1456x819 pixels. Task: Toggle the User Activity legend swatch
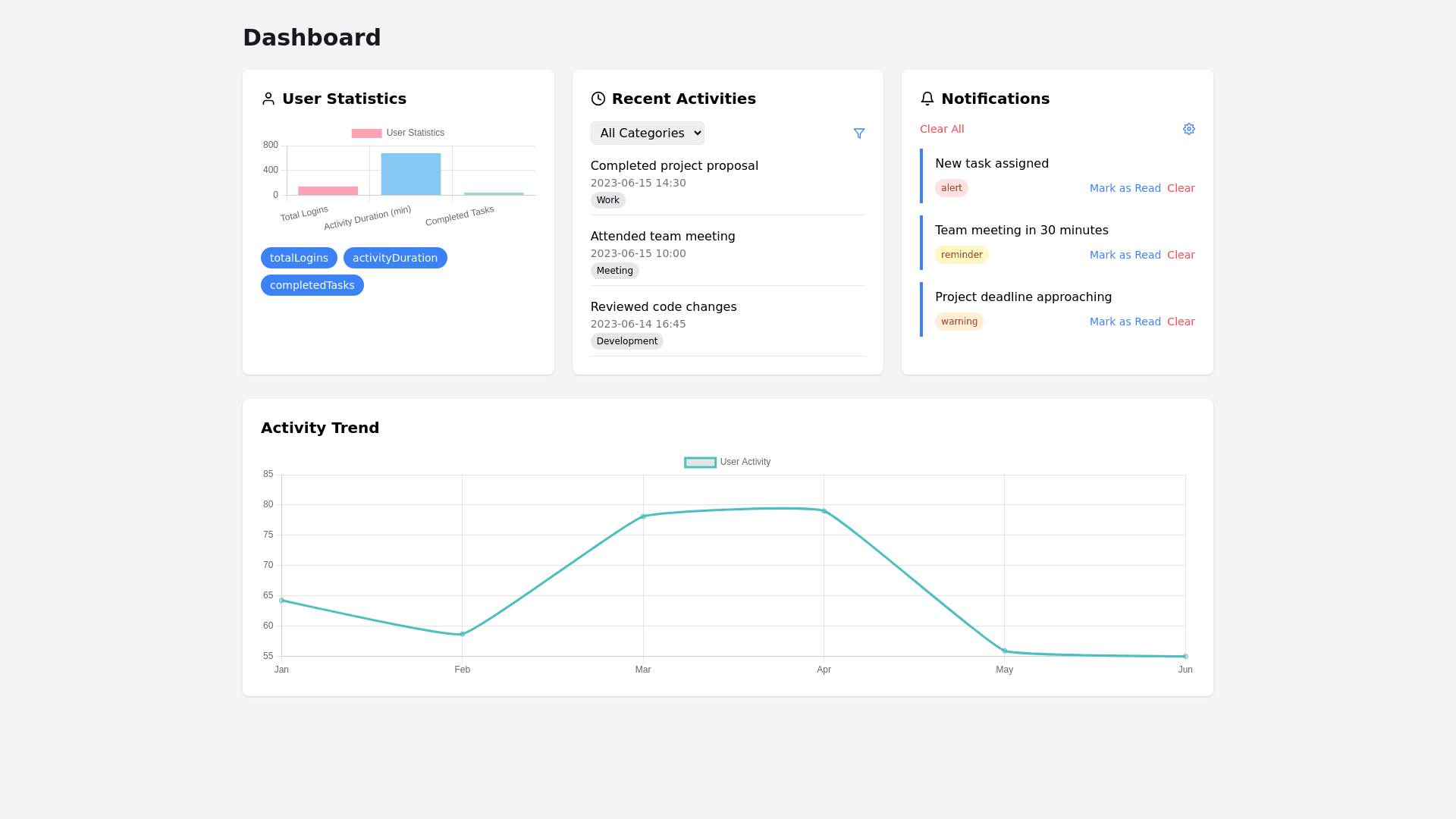tap(700, 463)
